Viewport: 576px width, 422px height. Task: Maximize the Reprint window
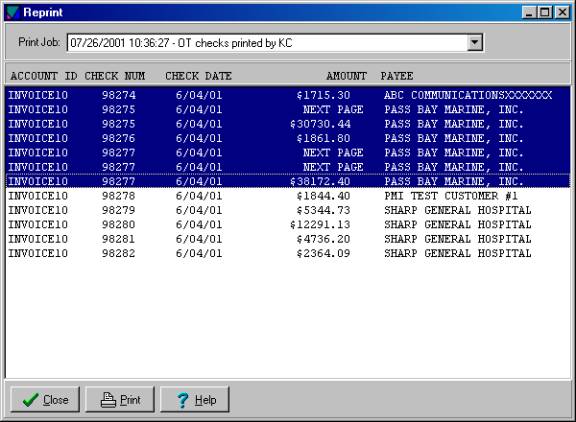[x=545, y=12]
